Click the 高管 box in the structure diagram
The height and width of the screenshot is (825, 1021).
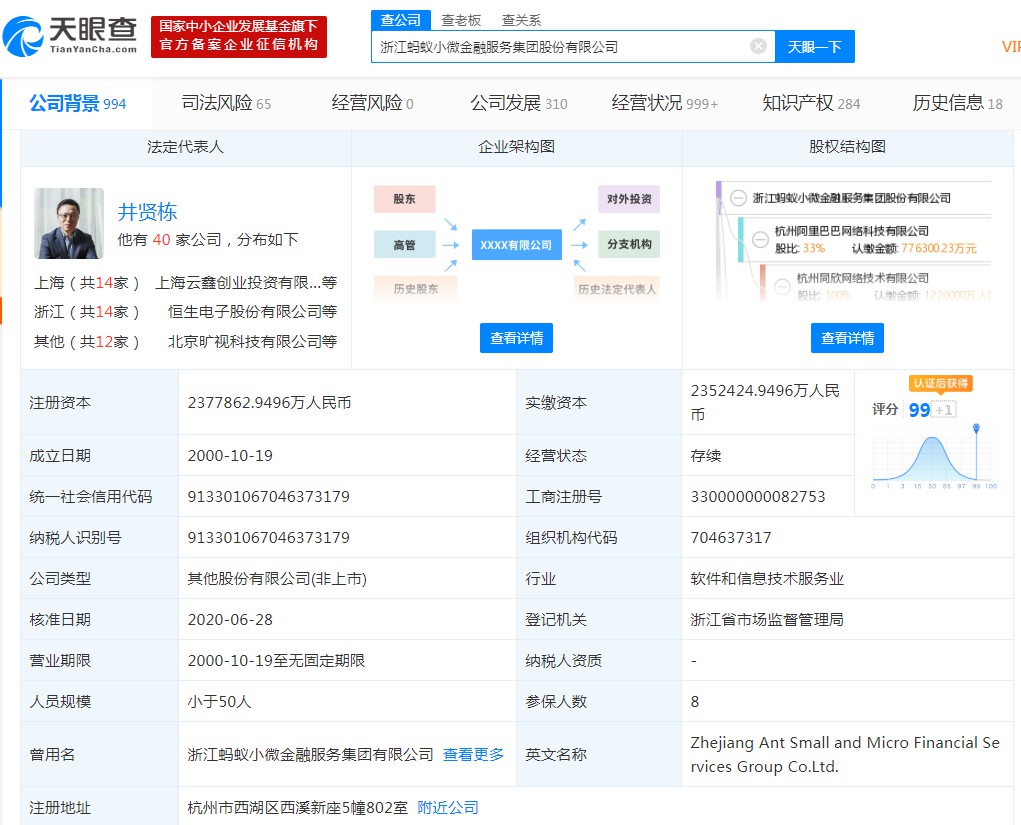(x=404, y=244)
